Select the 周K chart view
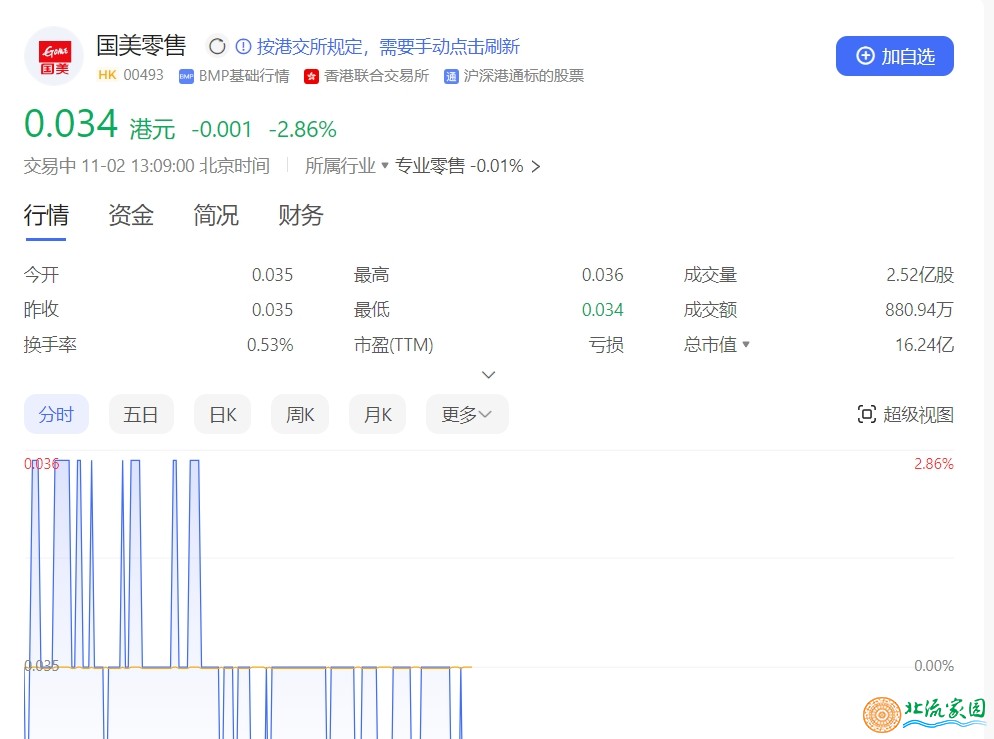The width and height of the screenshot is (994, 739). tap(300, 414)
